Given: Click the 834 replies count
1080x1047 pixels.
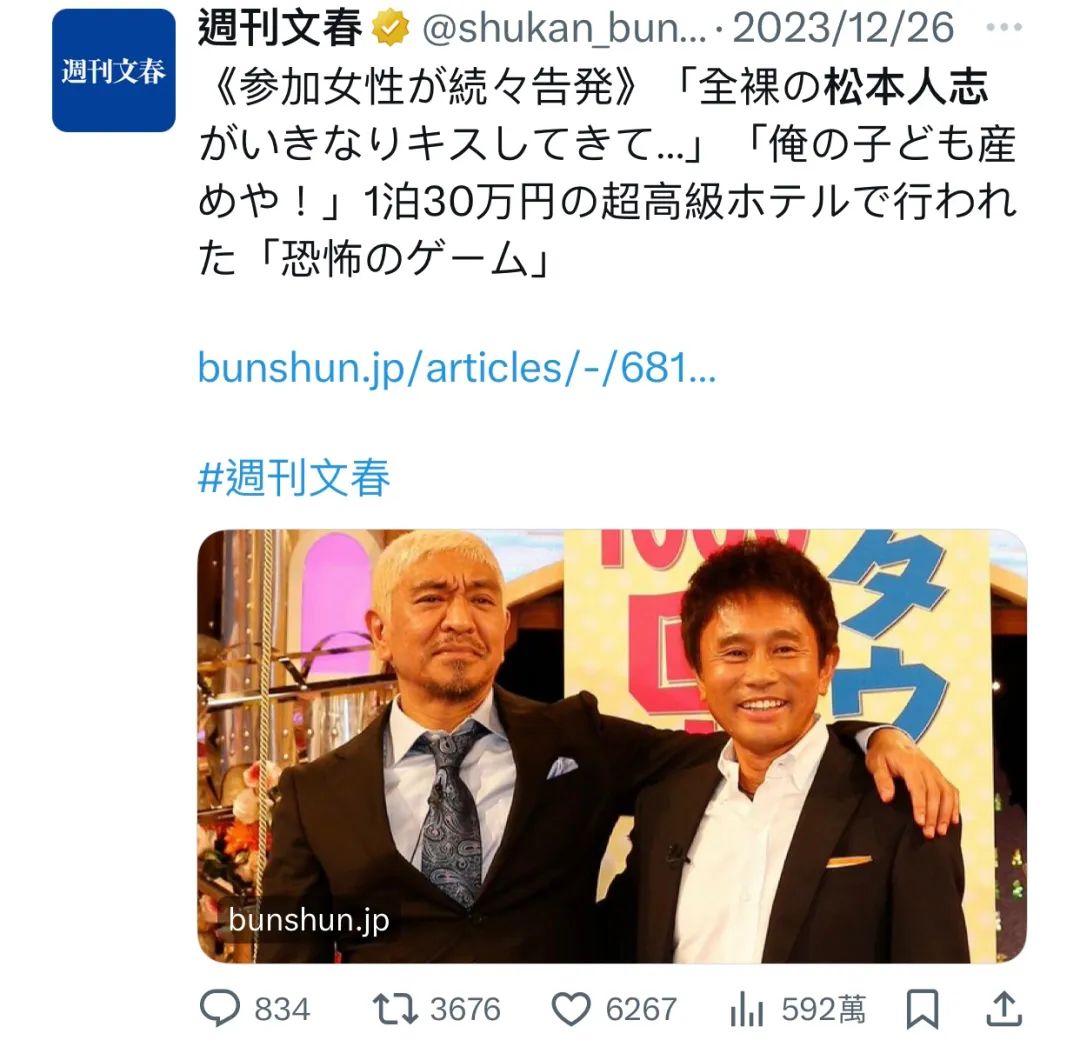Looking at the screenshot, I should pos(282,1010).
